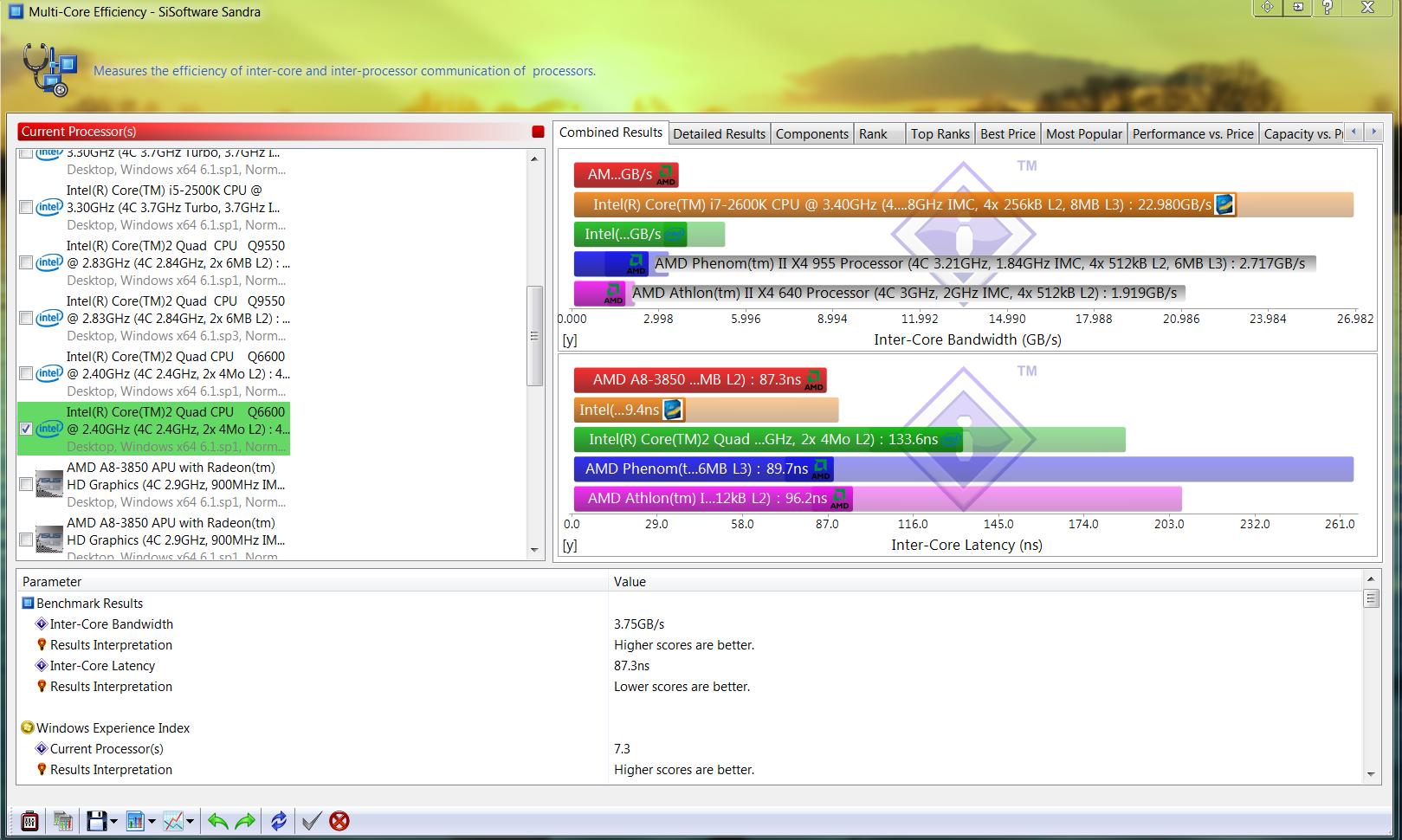Screen dimensions: 1402x840
Task: Check the Core i5-2500K processor checkbox
Action: point(26,207)
